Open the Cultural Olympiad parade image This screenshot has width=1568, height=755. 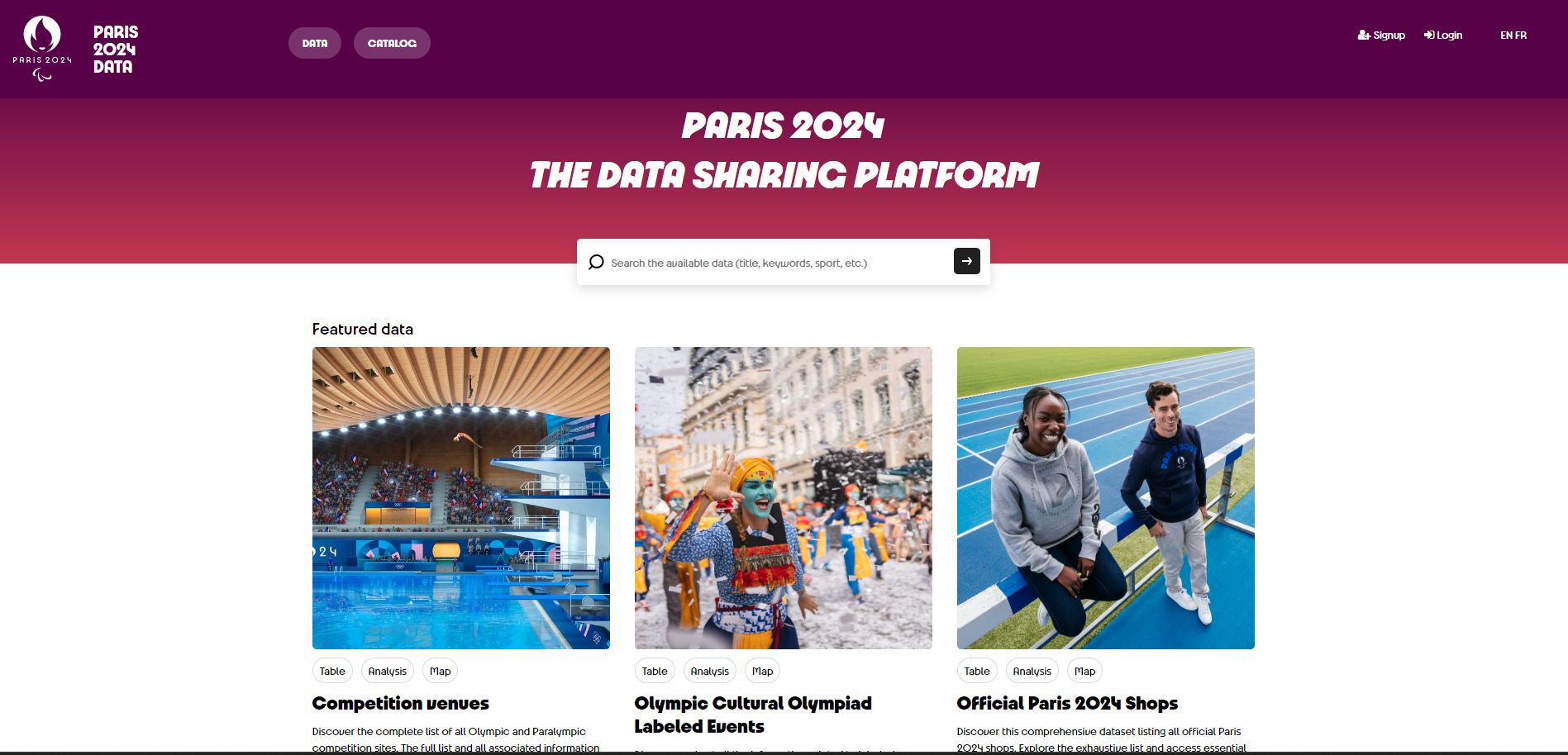pos(784,498)
